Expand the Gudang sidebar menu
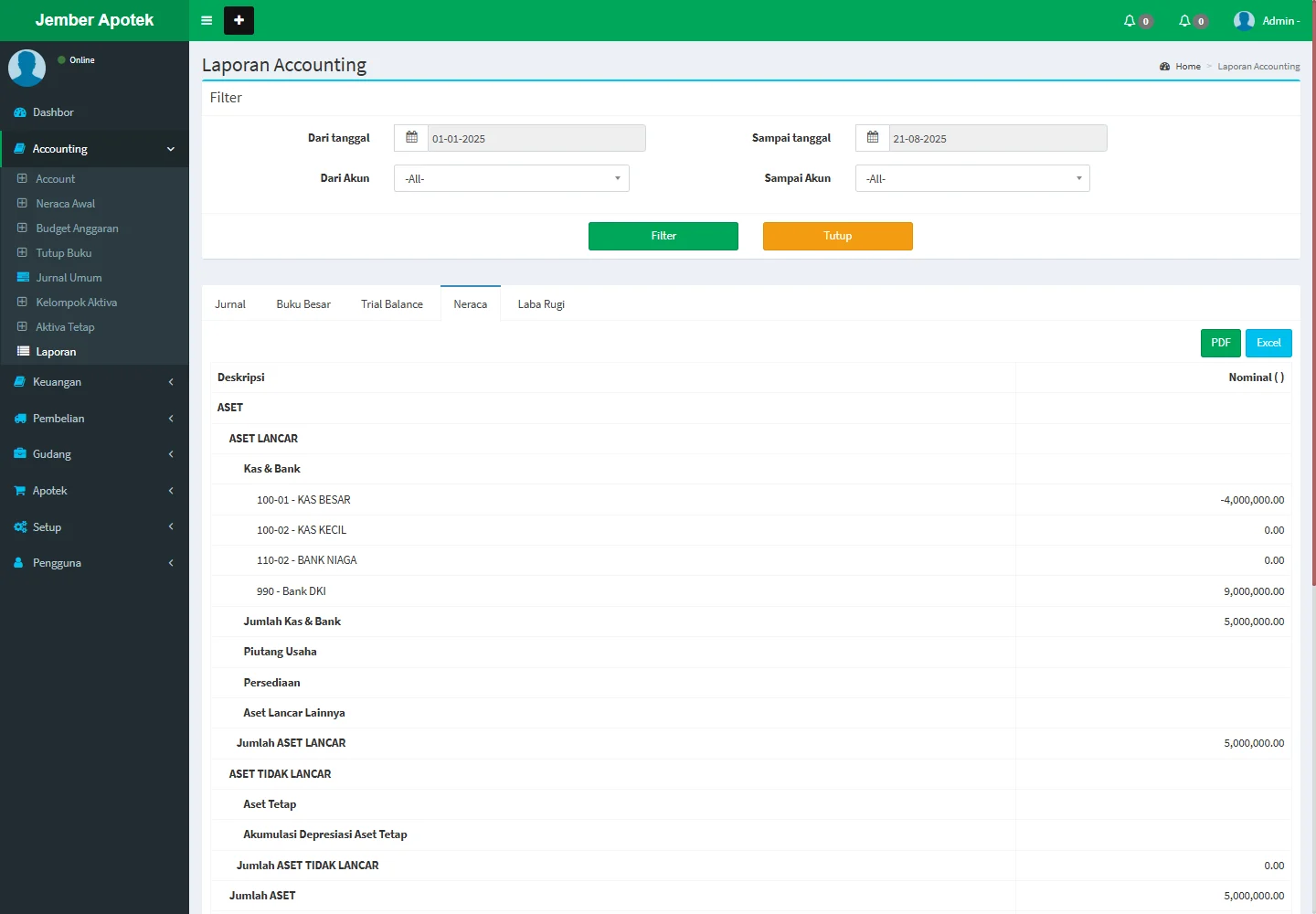 [x=94, y=454]
